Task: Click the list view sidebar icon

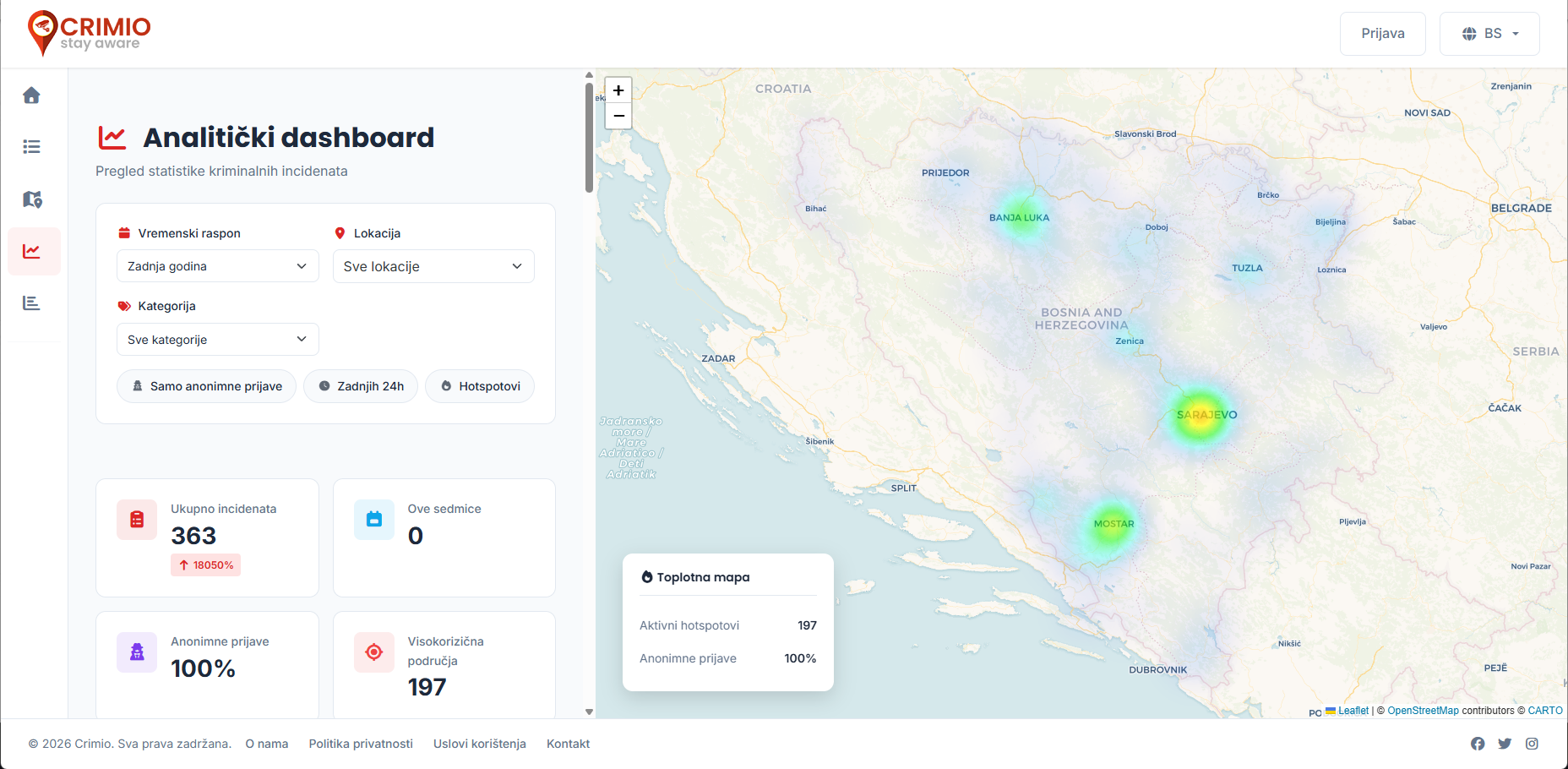Action: pyautogui.click(x=32, y=147)
